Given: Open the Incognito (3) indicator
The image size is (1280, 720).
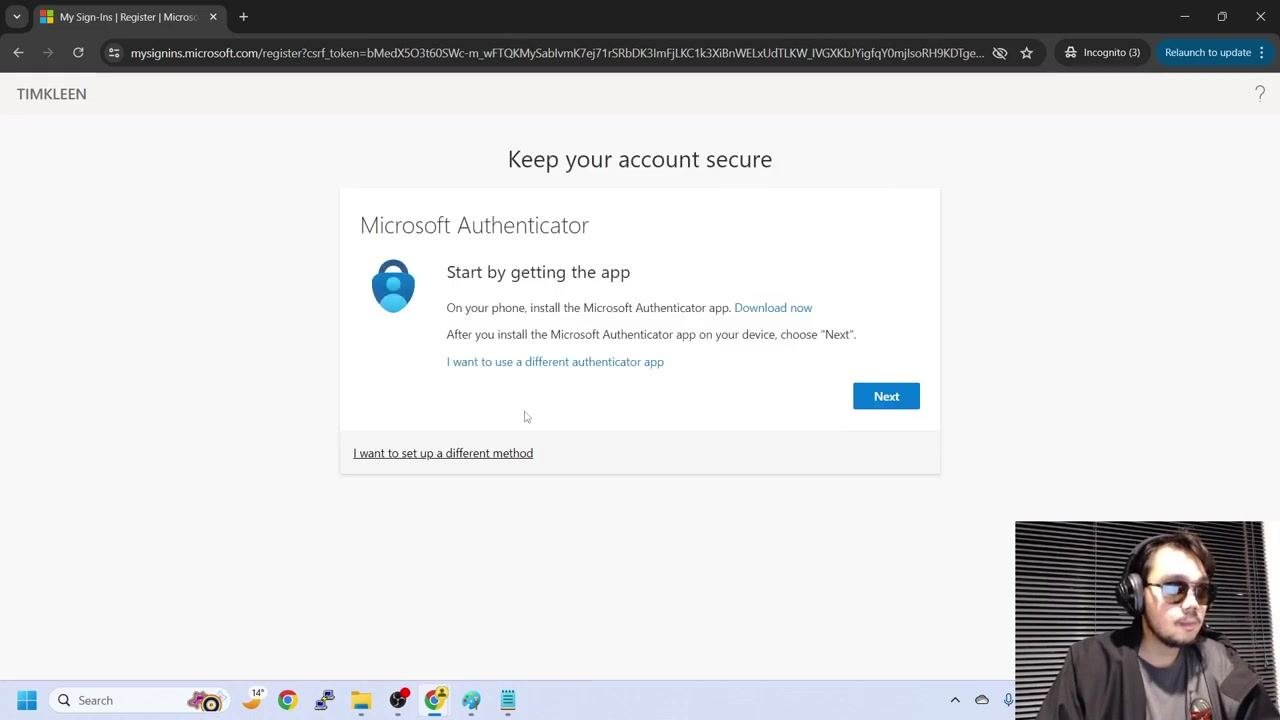Looking at the screenshot, I should click(1102, 53).
